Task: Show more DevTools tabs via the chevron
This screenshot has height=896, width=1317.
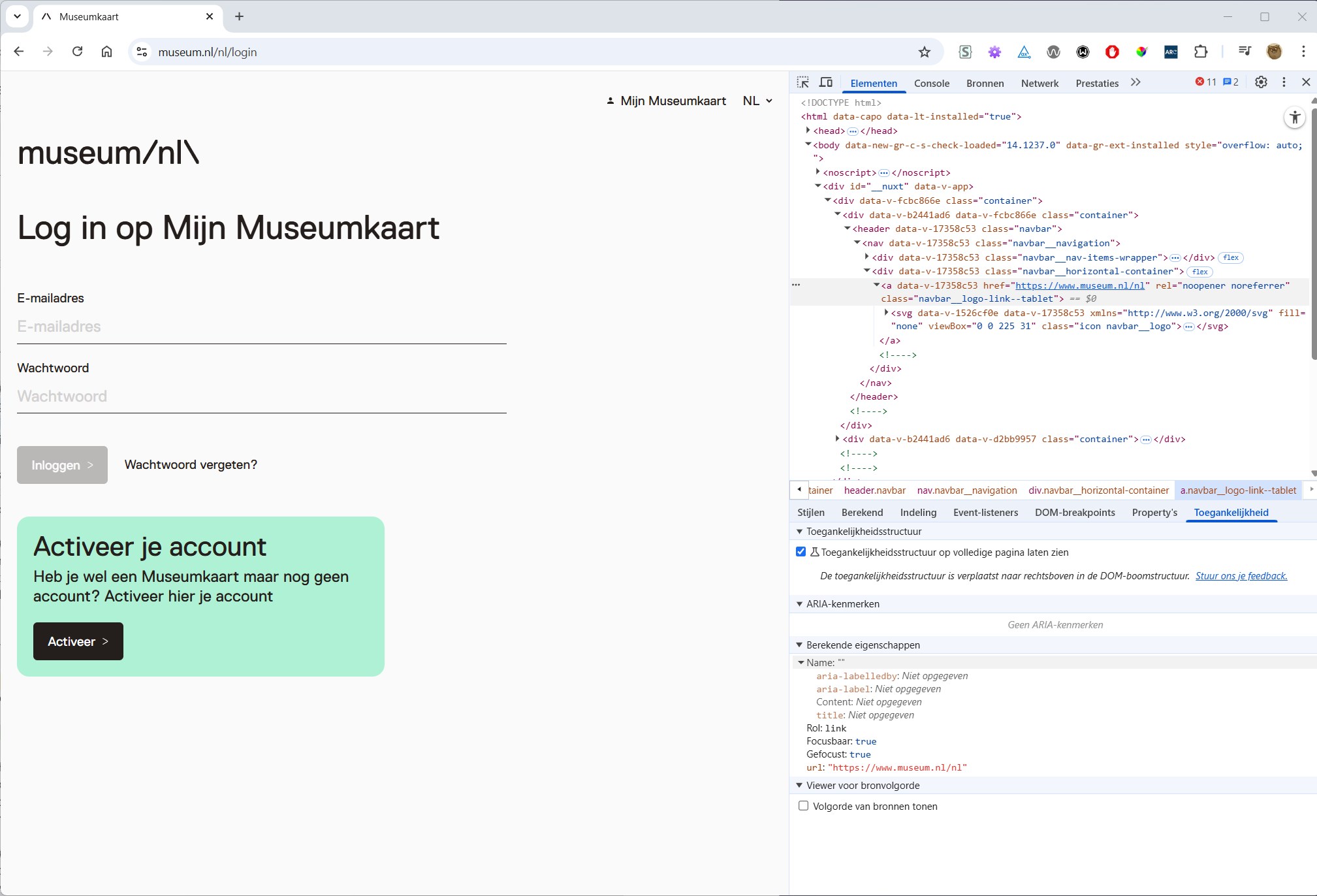Action: [1135, 82]
